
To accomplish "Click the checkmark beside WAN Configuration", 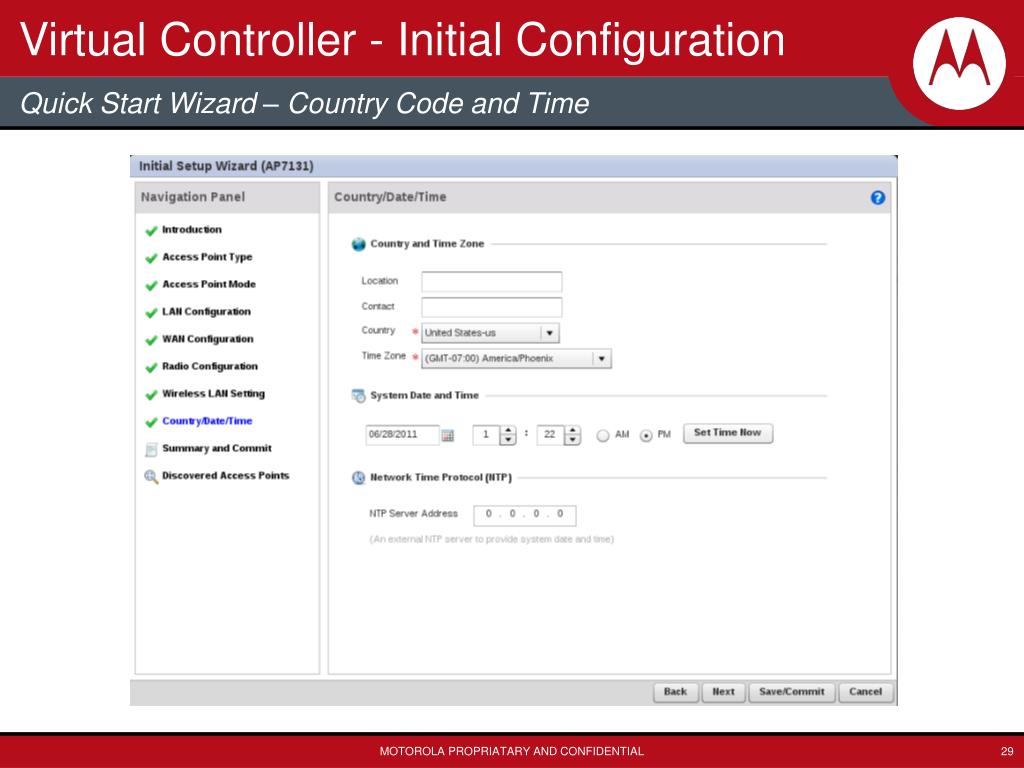I will click(x=152, y=340).
